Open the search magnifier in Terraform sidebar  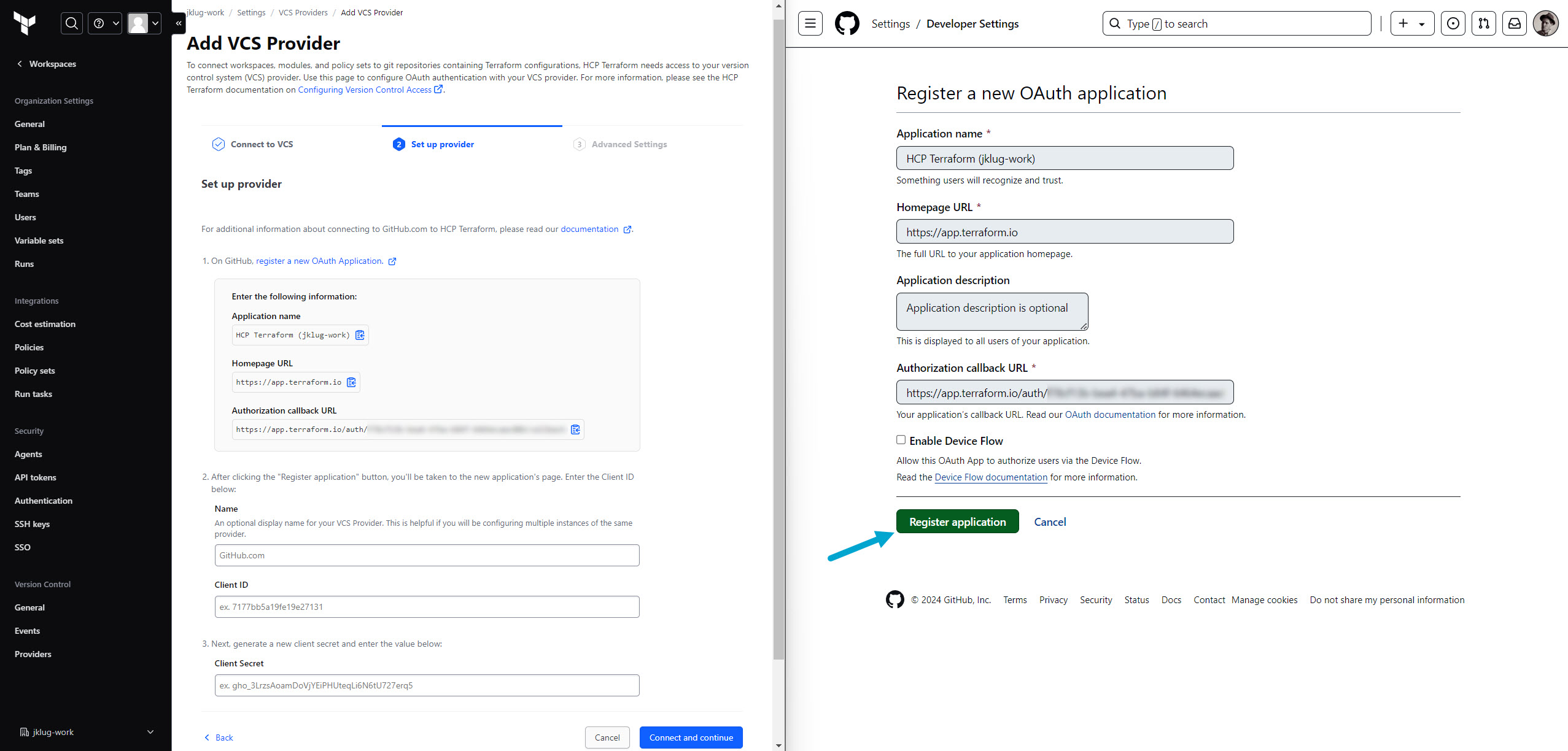pyautogui.click(x=72, y=23)
